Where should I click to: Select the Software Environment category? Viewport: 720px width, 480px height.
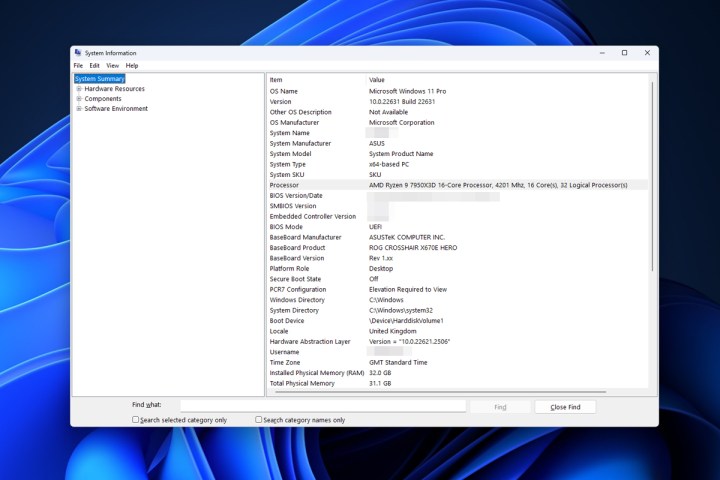[x=116, y=109]
